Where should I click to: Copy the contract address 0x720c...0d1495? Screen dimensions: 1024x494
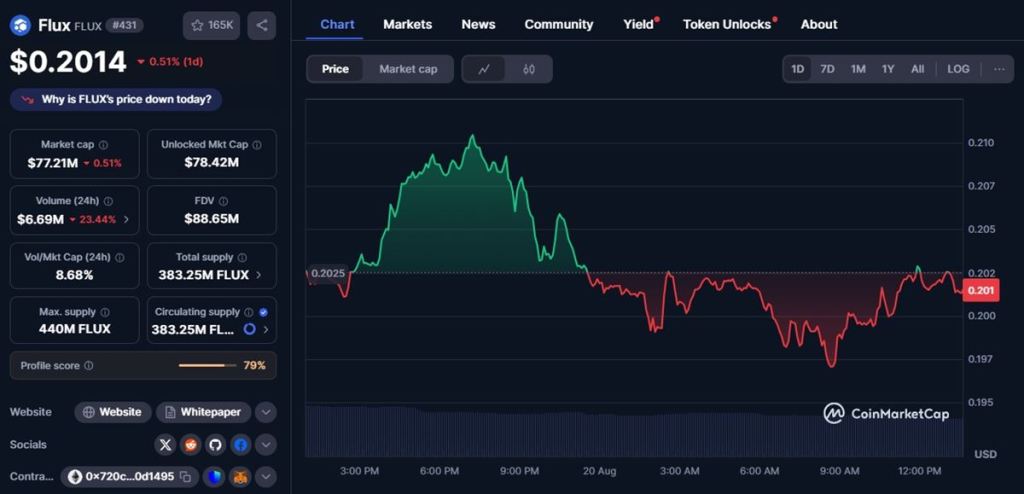[x=185, y=477]
